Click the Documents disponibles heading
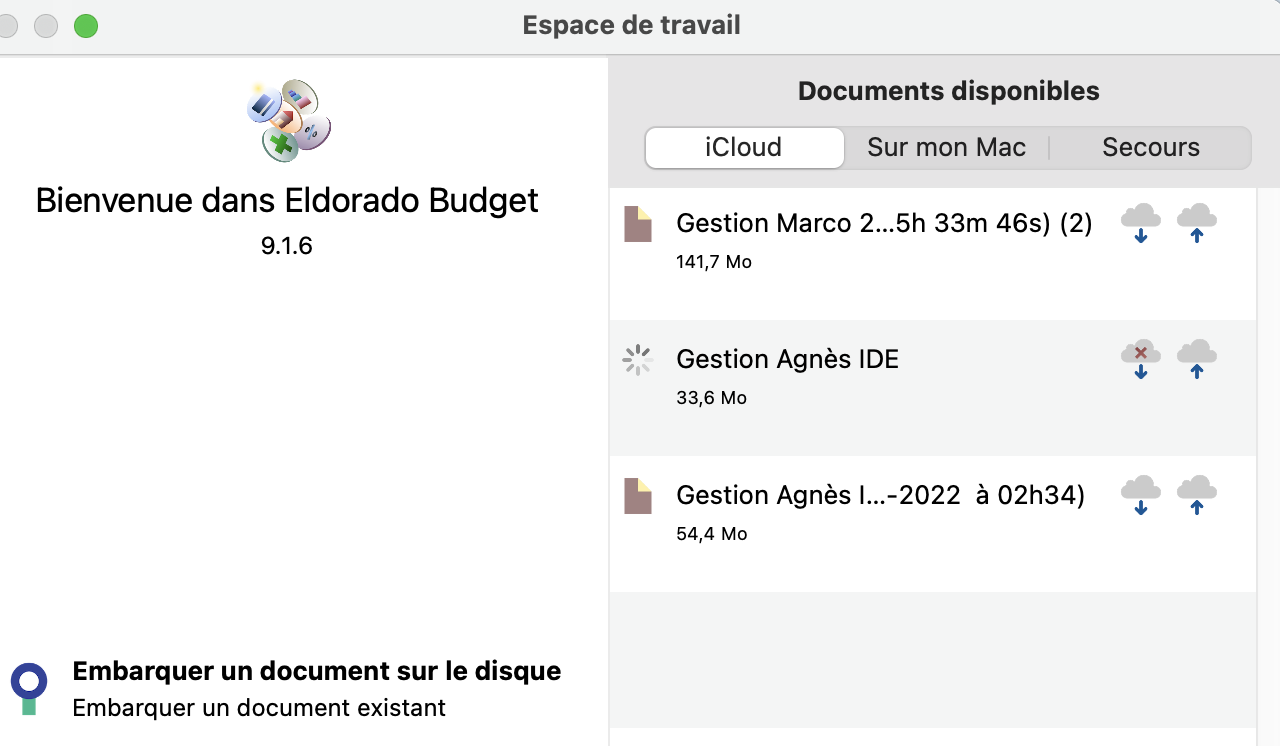This screenshot has height=746, width=1280. tap(948, 91)
